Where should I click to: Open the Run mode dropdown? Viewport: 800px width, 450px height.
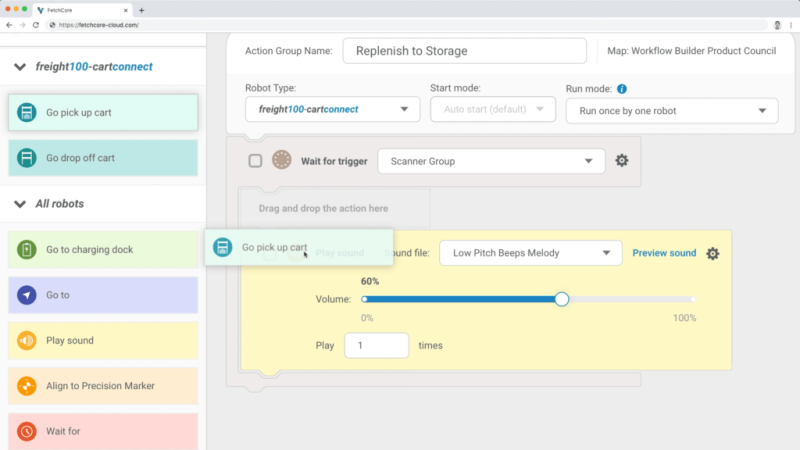pyautogui.click(x=671, y=110)
